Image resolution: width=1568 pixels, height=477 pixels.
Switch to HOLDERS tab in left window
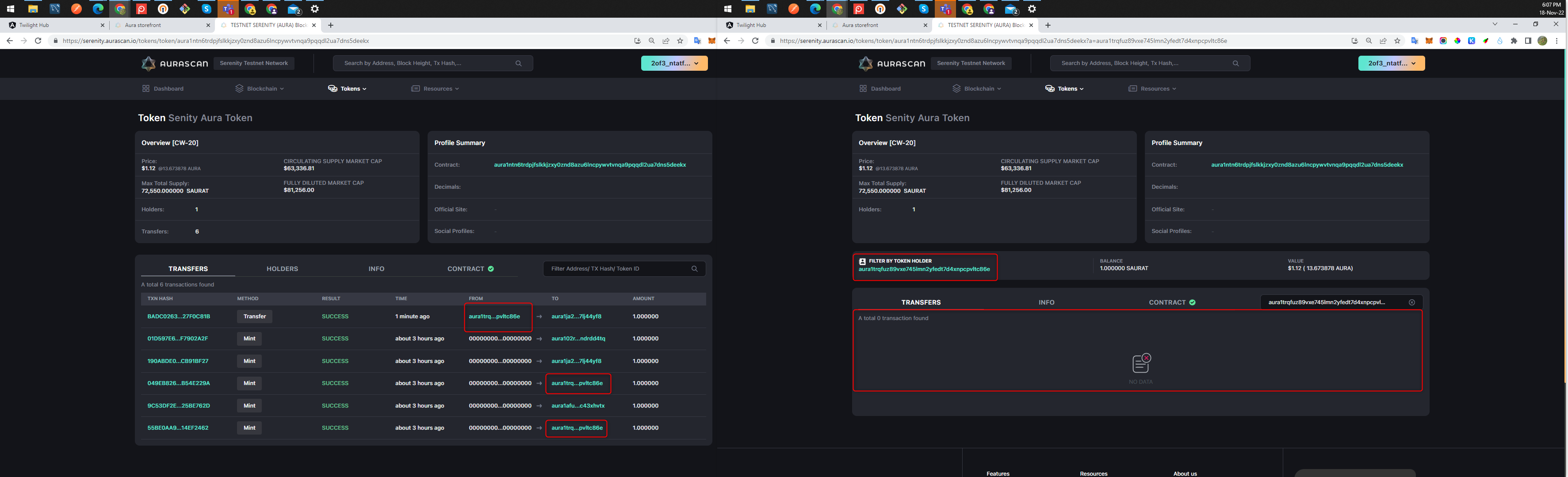coord(283,269)
